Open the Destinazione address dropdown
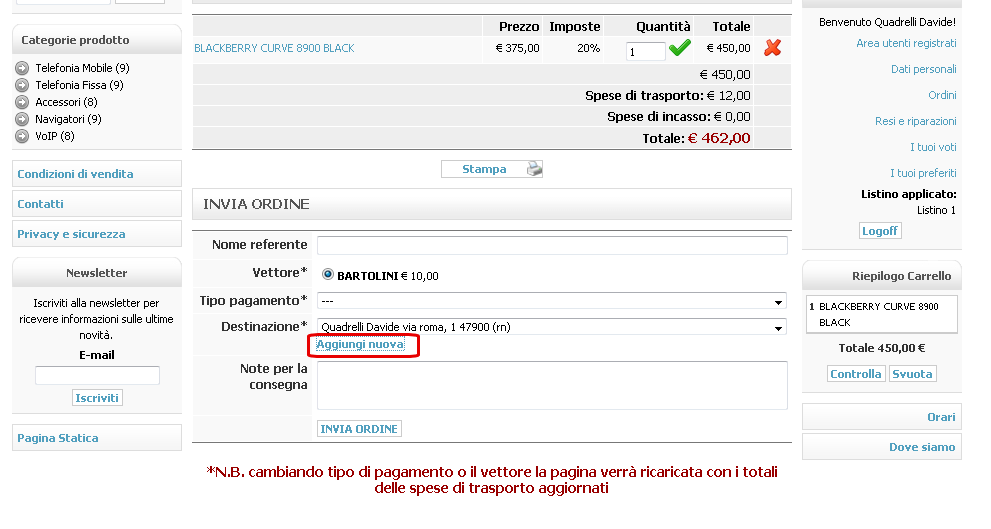This screenshot has width=991, height=529. 552,327
